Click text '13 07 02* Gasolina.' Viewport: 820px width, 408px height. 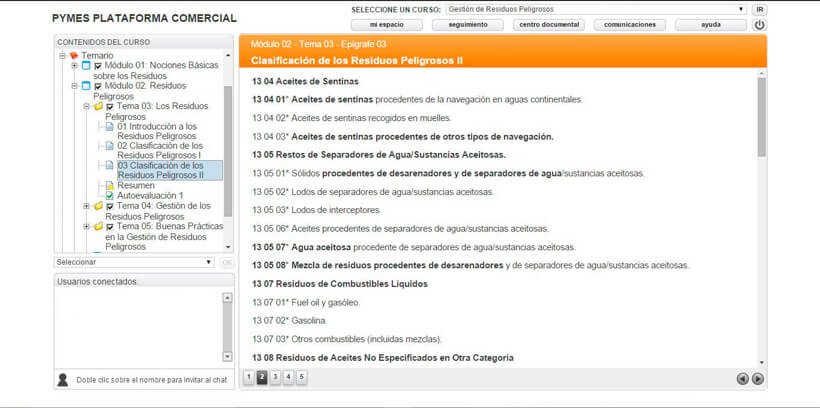(x=289, y=320)
